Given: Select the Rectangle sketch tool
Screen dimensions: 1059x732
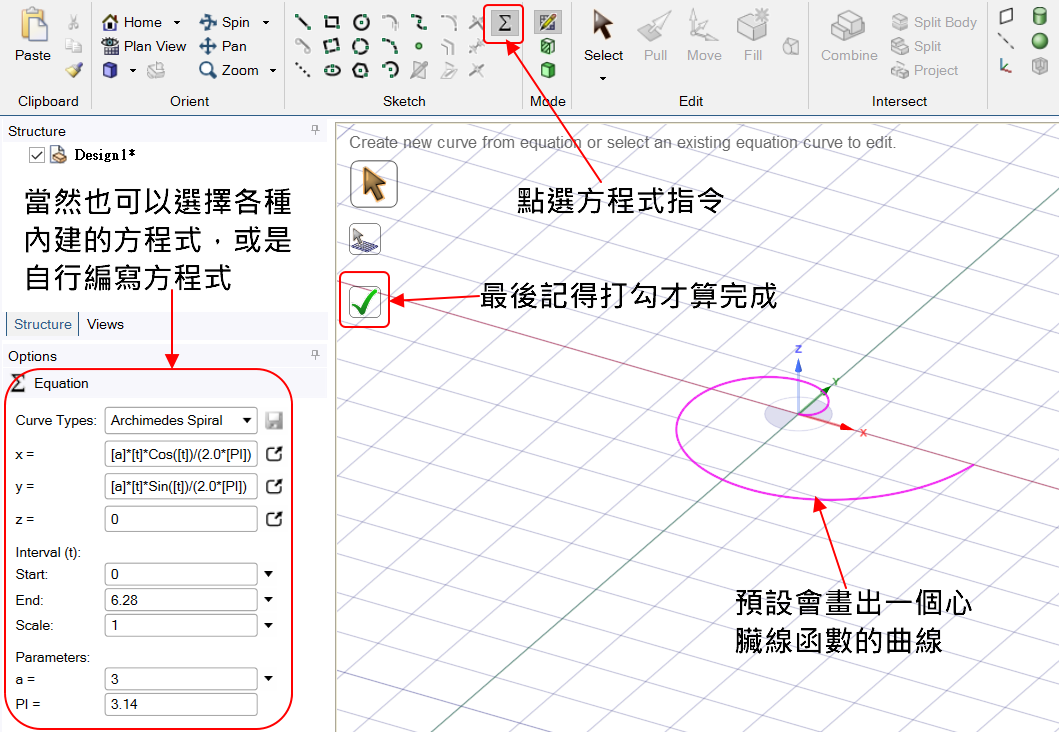Looking at the screenshot, I should (x=332, y=22).
